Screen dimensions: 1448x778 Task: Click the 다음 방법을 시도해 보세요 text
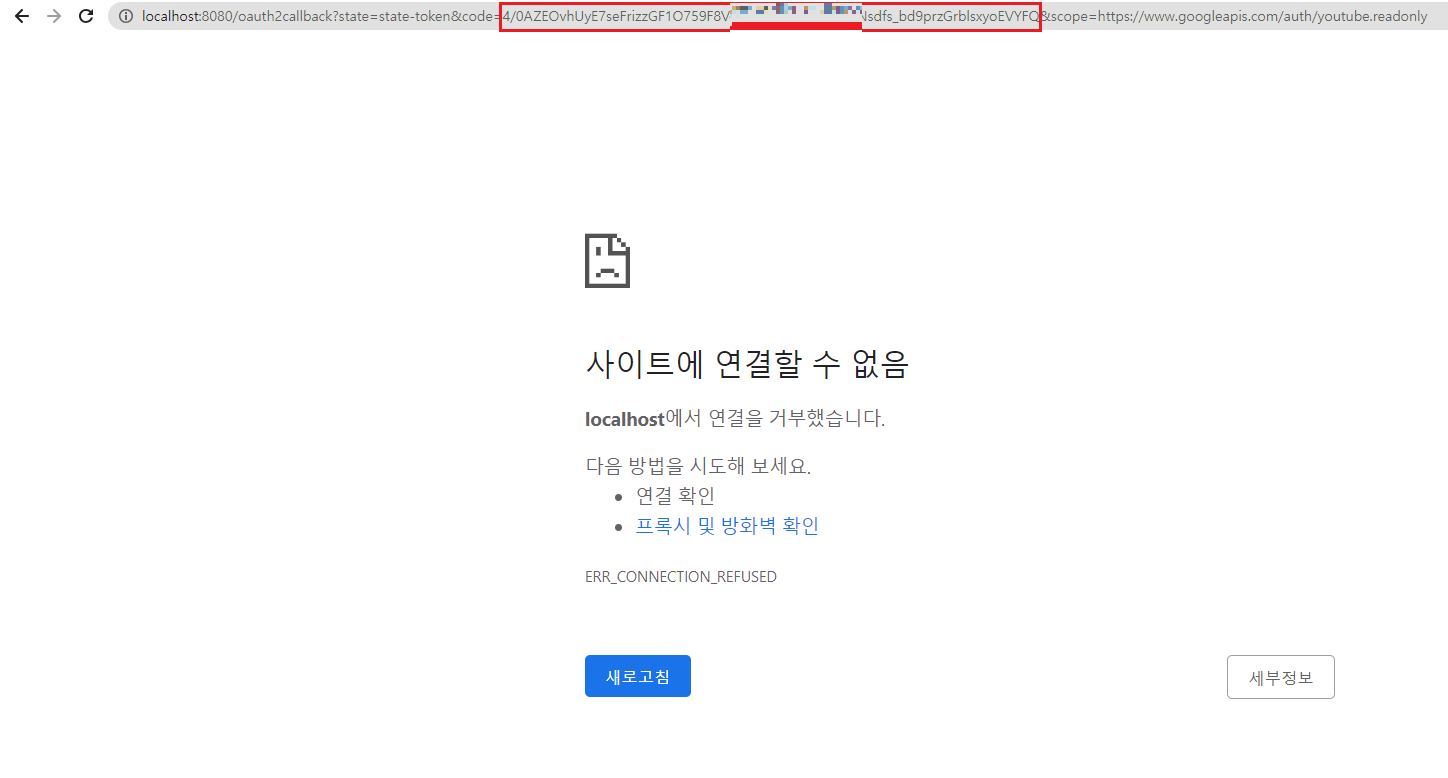click(x=698, y=466)
